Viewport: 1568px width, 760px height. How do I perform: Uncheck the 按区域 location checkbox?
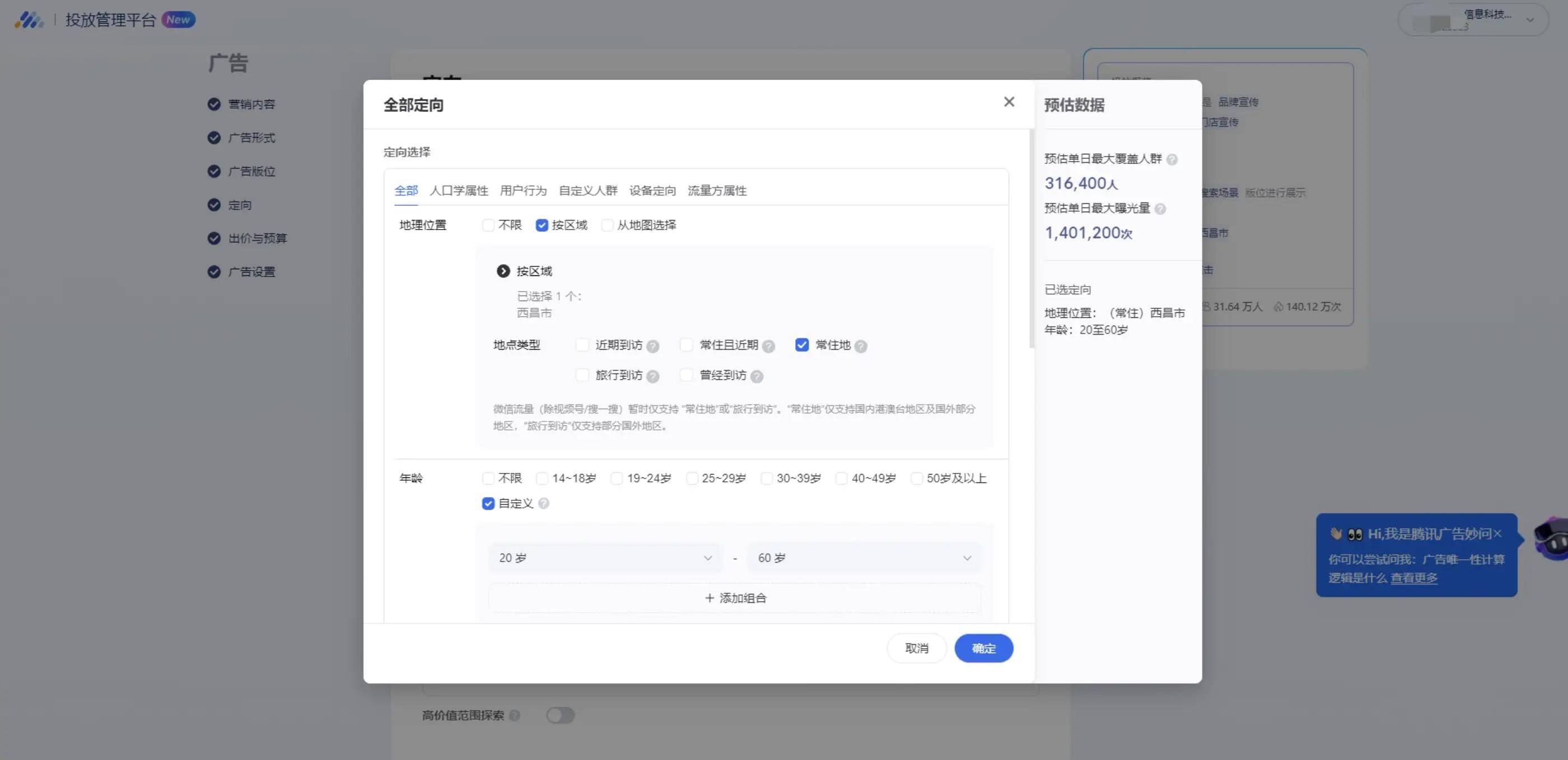point(541,225)
